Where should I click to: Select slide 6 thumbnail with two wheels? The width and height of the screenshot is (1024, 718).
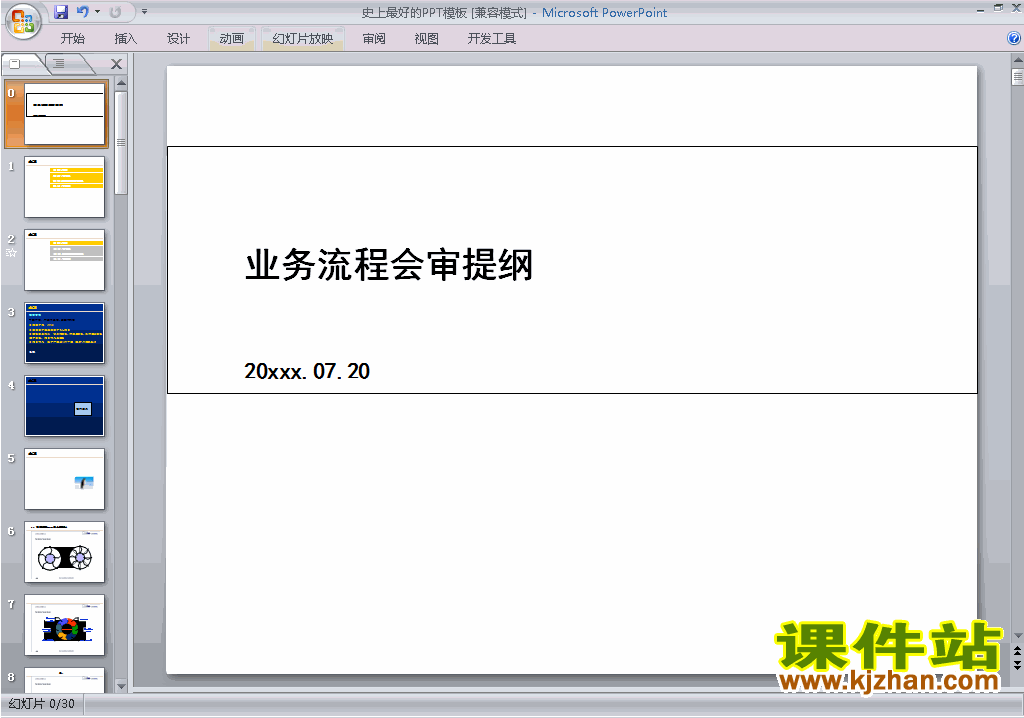[64, 552]
